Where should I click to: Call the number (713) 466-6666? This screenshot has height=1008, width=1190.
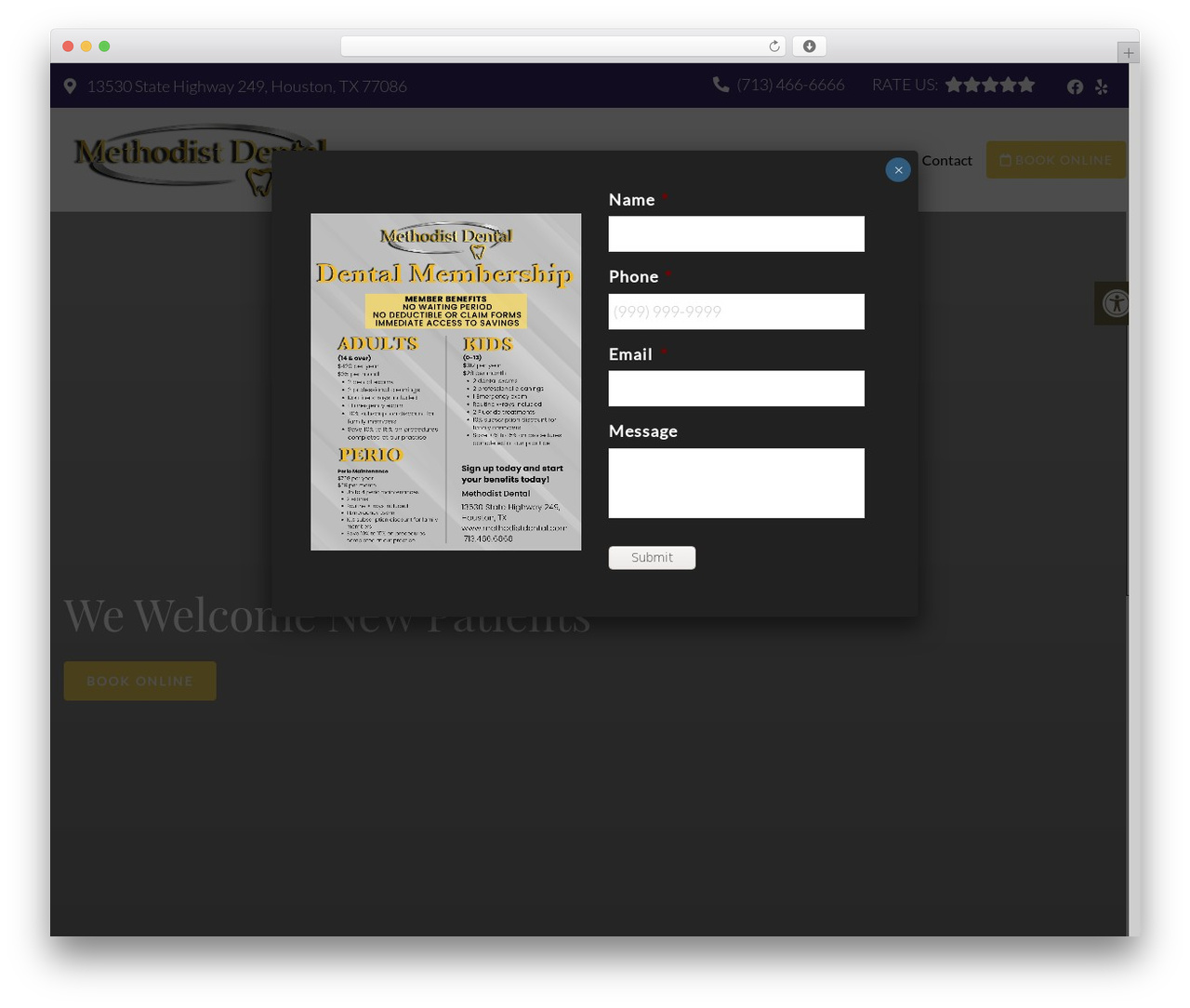(790, 85)
